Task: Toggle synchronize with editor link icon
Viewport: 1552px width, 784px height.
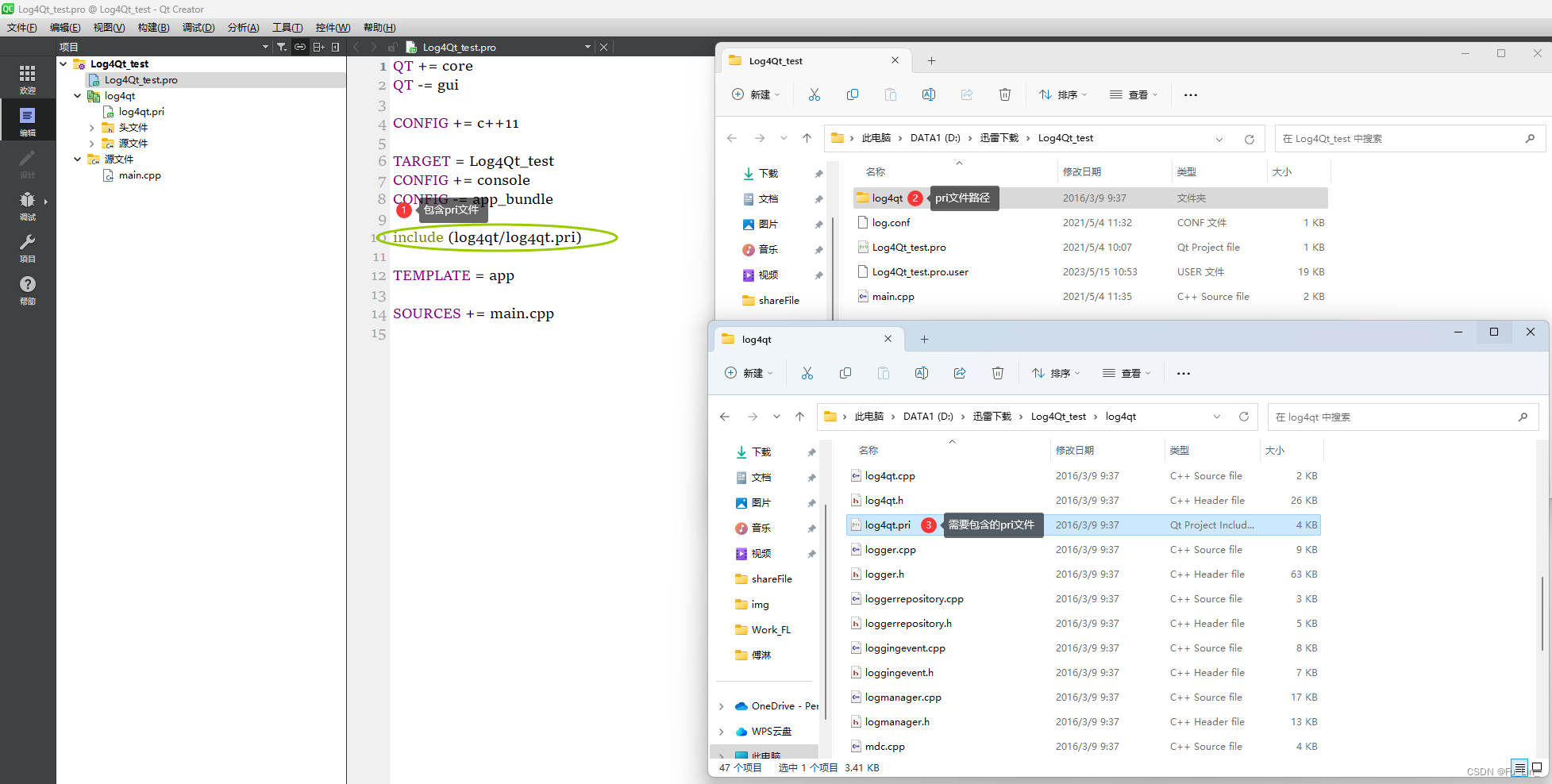Action: [x=300, y=47]
